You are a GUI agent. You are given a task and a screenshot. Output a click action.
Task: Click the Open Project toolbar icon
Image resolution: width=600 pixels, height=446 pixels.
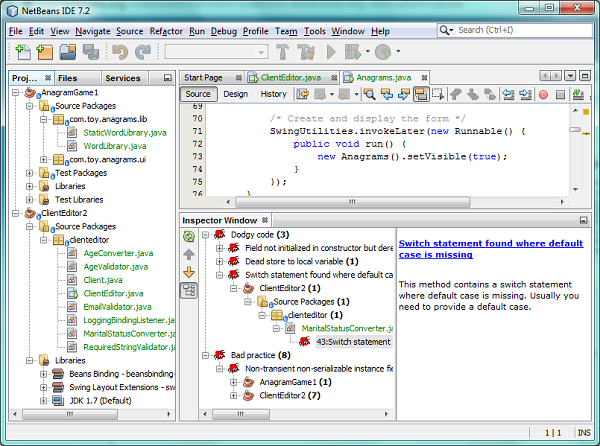pyautogui.click(x=68, y=52)
